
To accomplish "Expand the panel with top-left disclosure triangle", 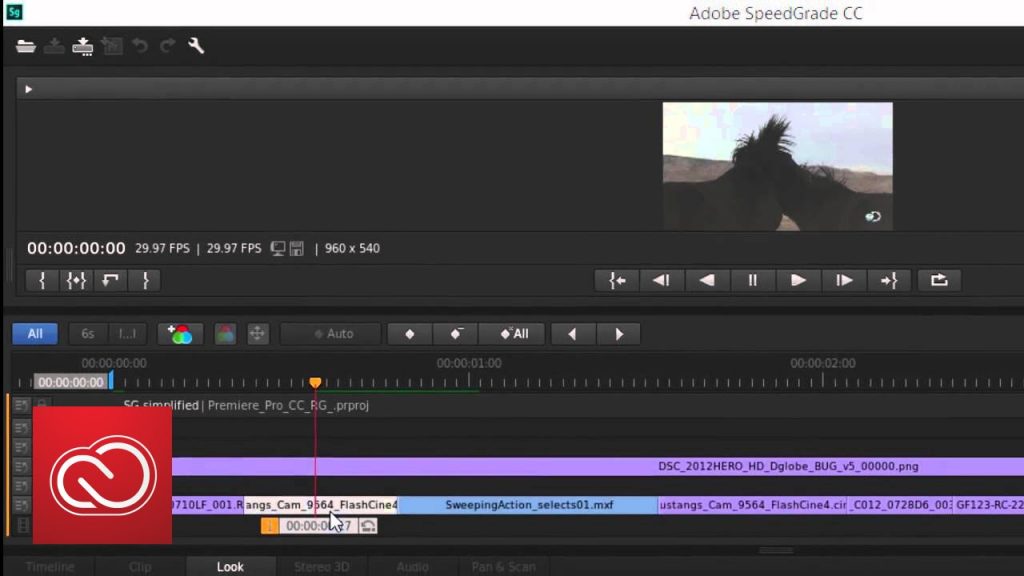I will 28,89.
